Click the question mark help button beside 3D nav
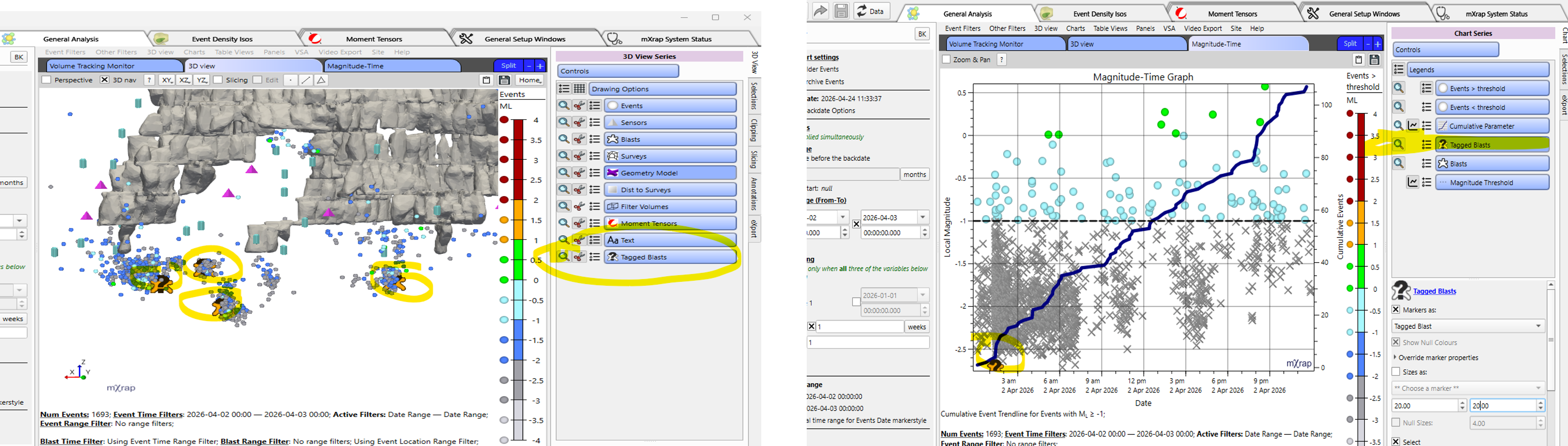Image resolution: width=1568 pixels, height=446 pixels. pyautogui.click(x=149, y=80)
